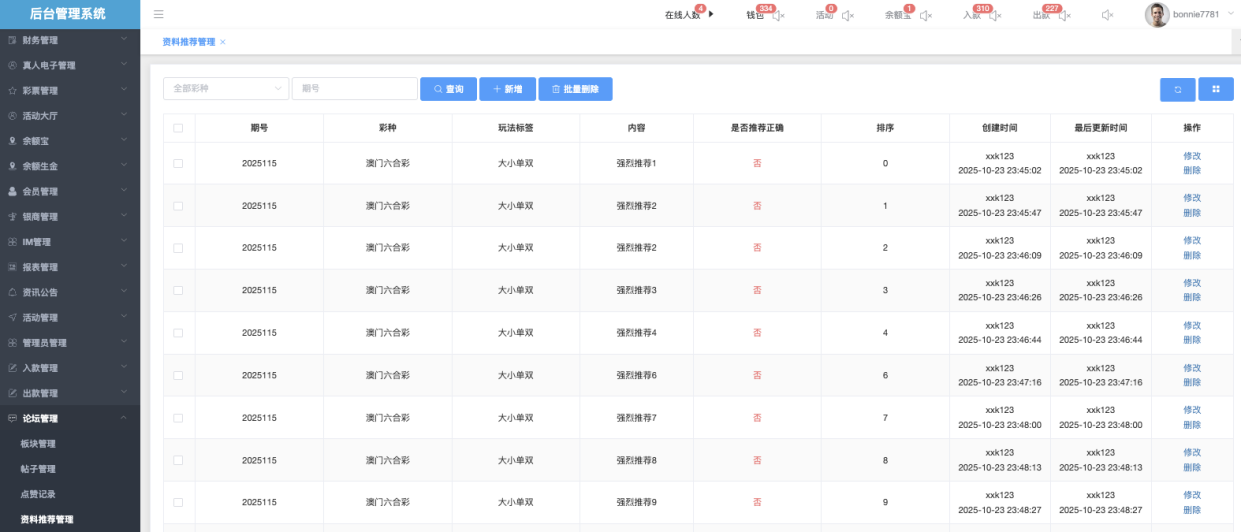Expand the 财务管理 sidebar menu

(68, 40)
